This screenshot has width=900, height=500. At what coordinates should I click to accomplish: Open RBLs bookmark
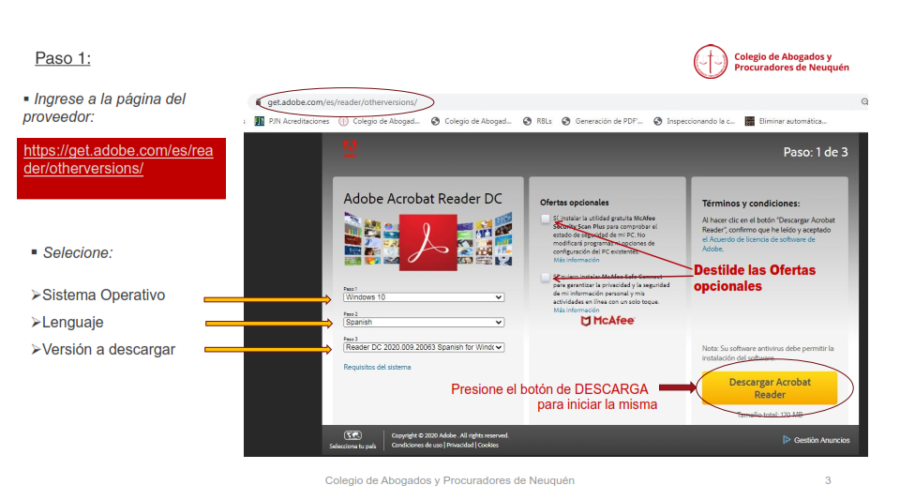537,121
